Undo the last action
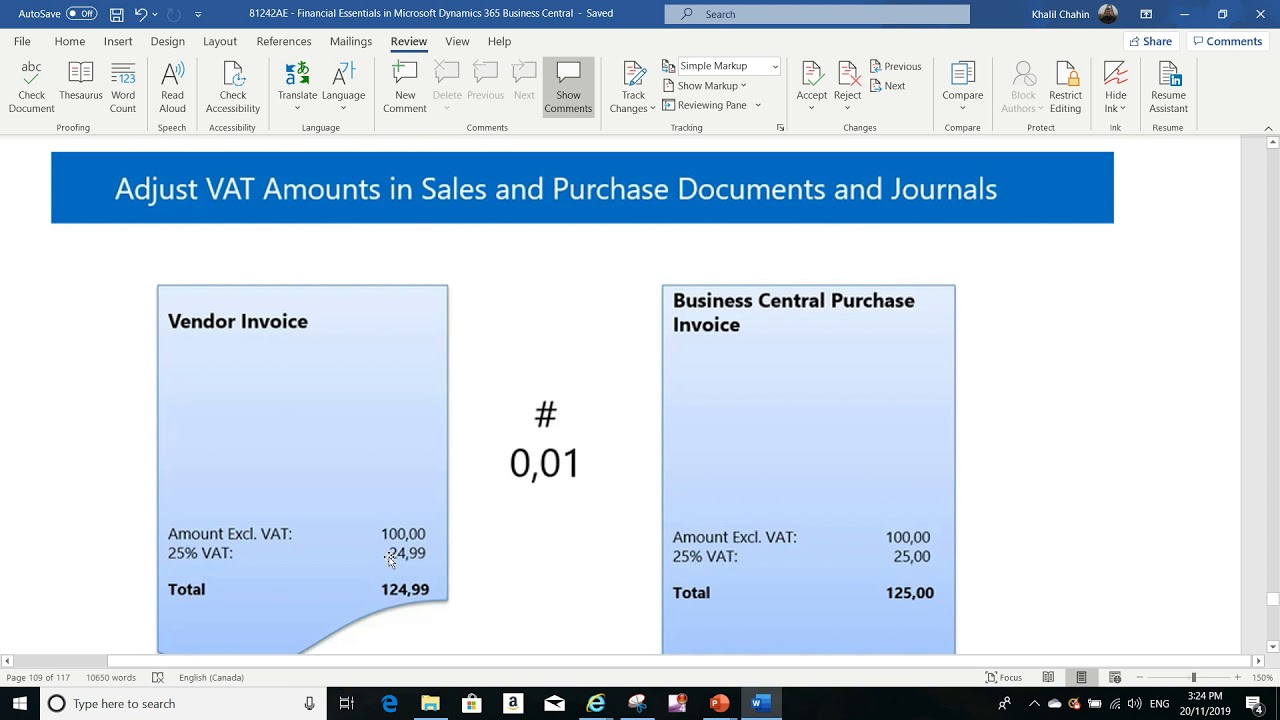 141,14
